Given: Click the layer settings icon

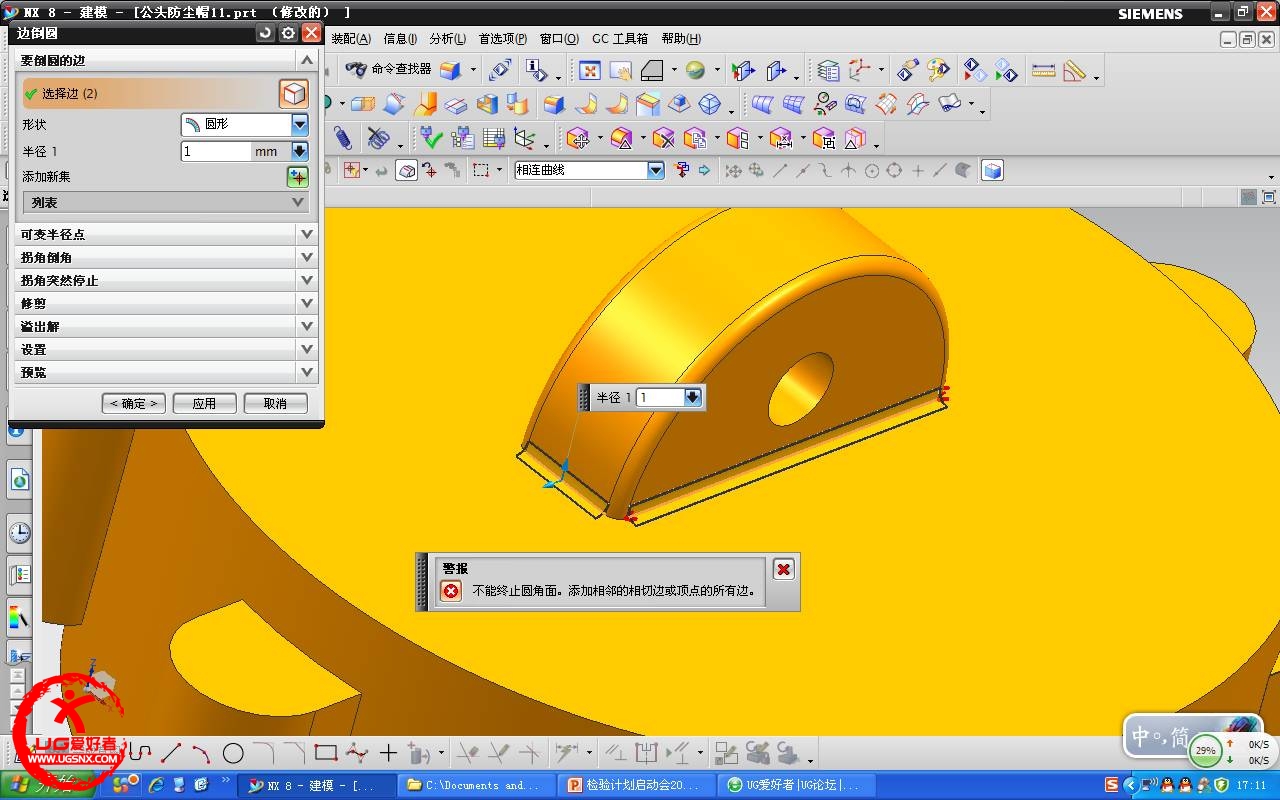Looking at the screenshot, I should coord(828,70).
